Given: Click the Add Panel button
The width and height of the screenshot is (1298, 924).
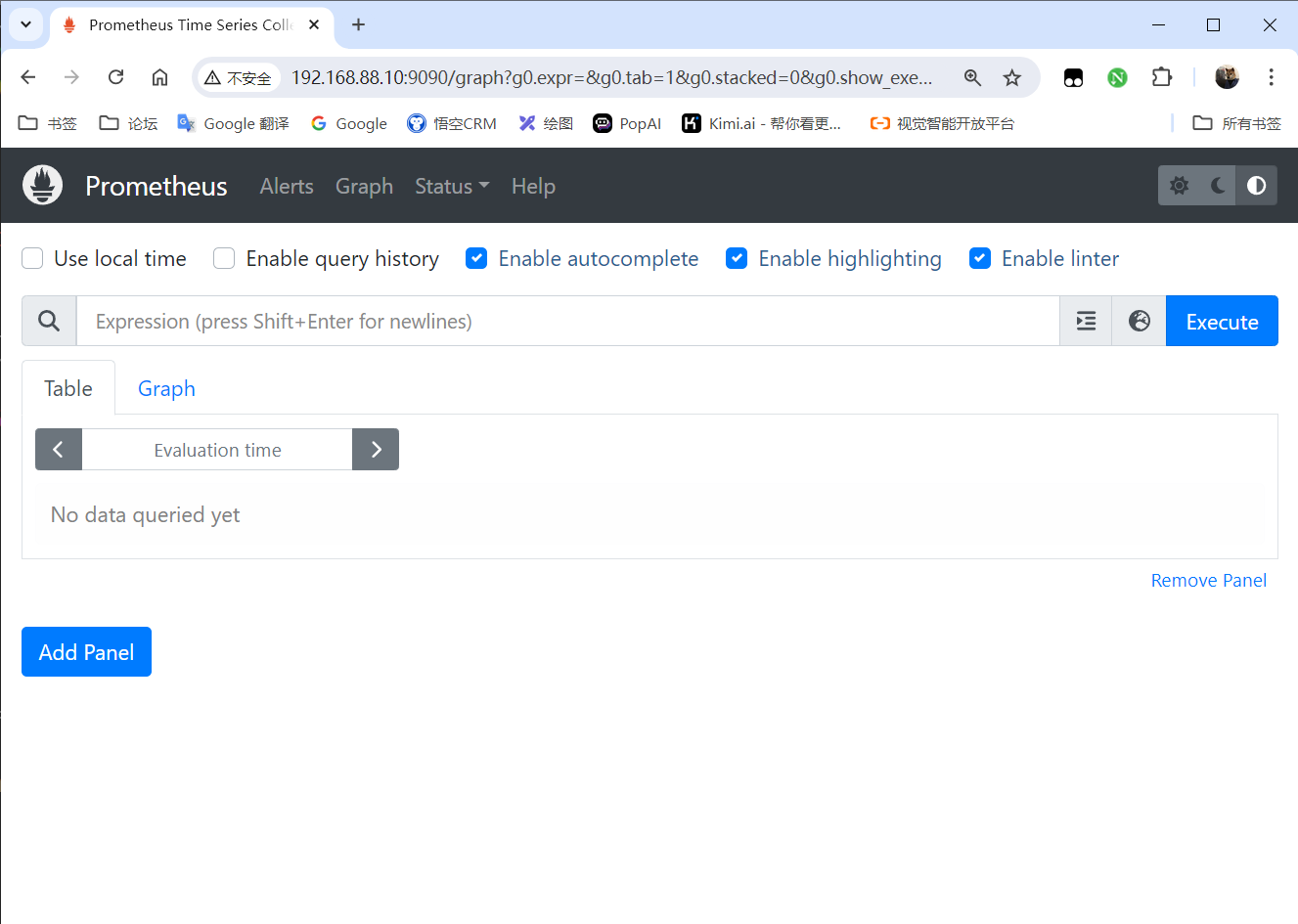Looking at the screenshot, I should 86,652.
